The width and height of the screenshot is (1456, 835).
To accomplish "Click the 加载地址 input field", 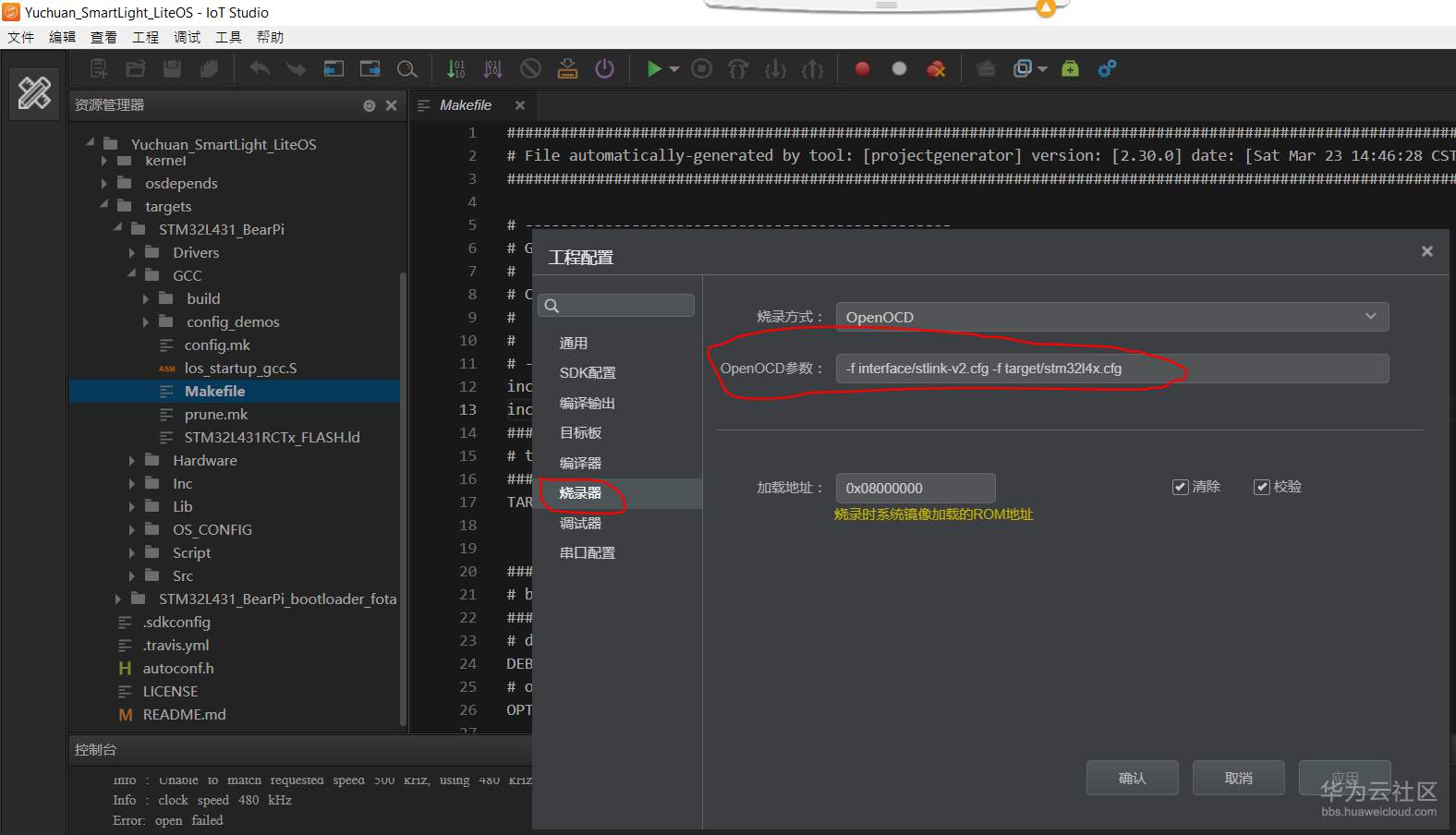I will point(915,488).
